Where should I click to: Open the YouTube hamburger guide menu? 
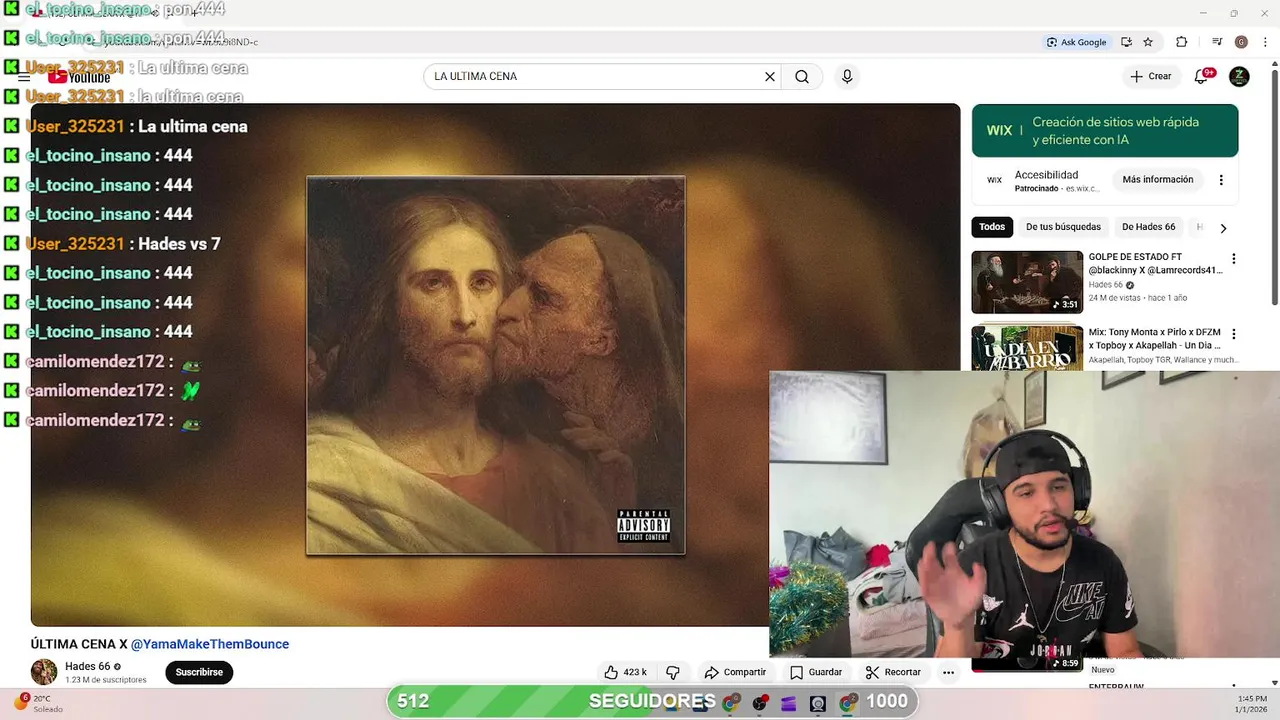(24, 77)
